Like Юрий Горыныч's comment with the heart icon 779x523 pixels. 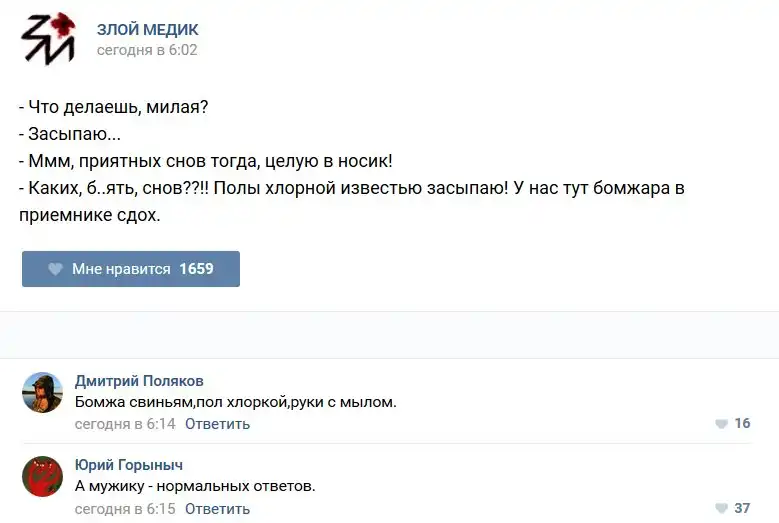coord(721,509)
